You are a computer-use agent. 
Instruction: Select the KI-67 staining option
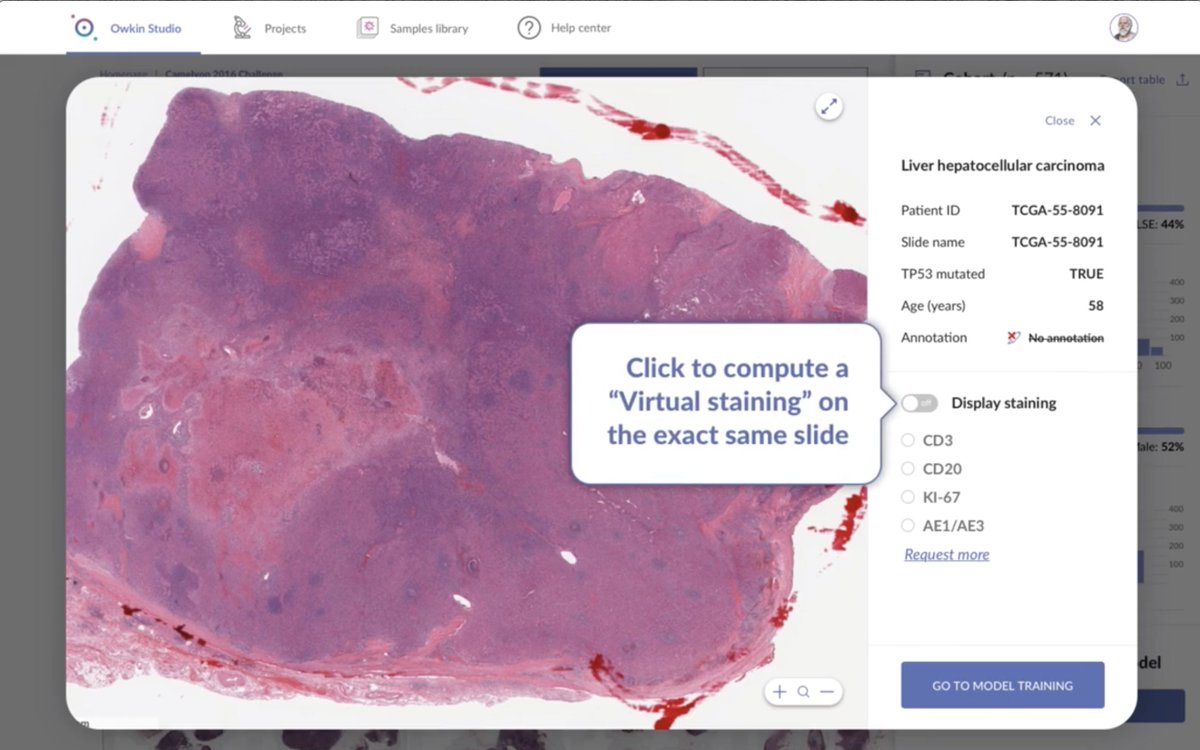pos(908,497)
